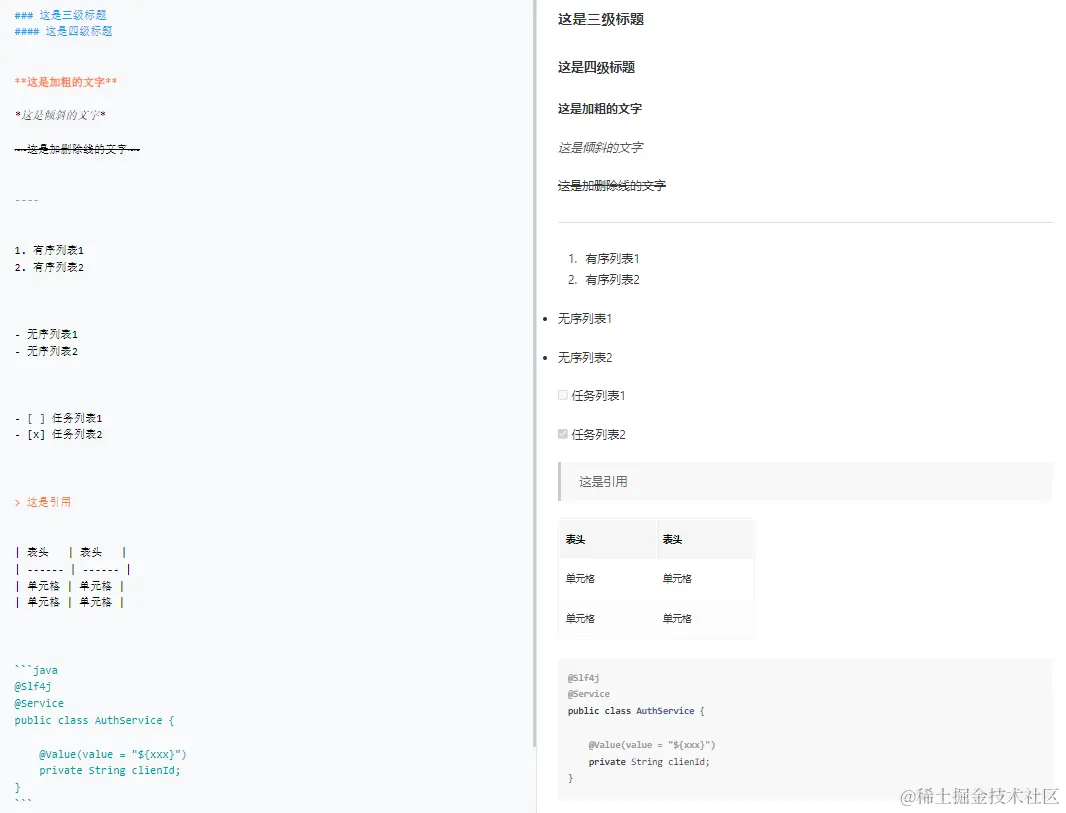
Task: Click '2. 有序列表2' in editor
Action: [49, 267]
